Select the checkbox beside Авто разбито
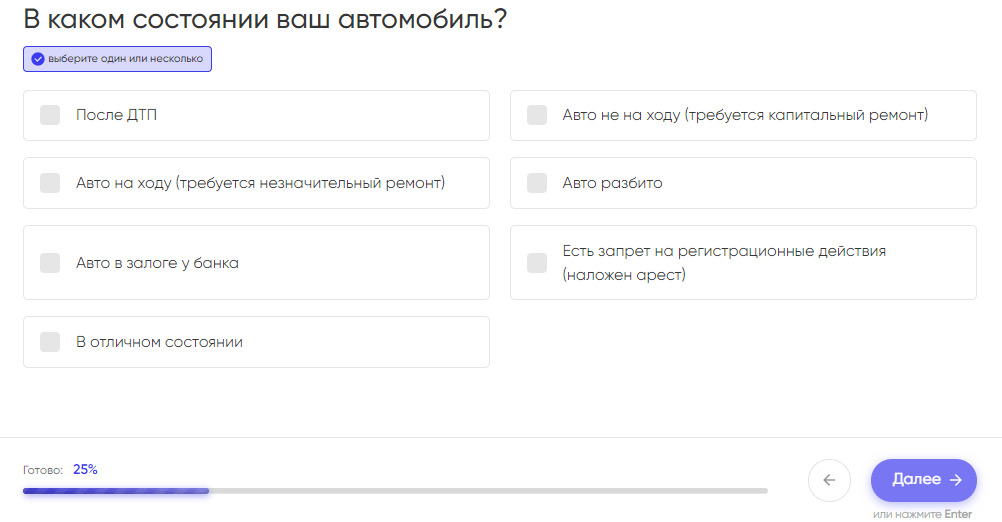Image resolution: width=1002 pixels, height=522 pixels. [x=537, y=183]
